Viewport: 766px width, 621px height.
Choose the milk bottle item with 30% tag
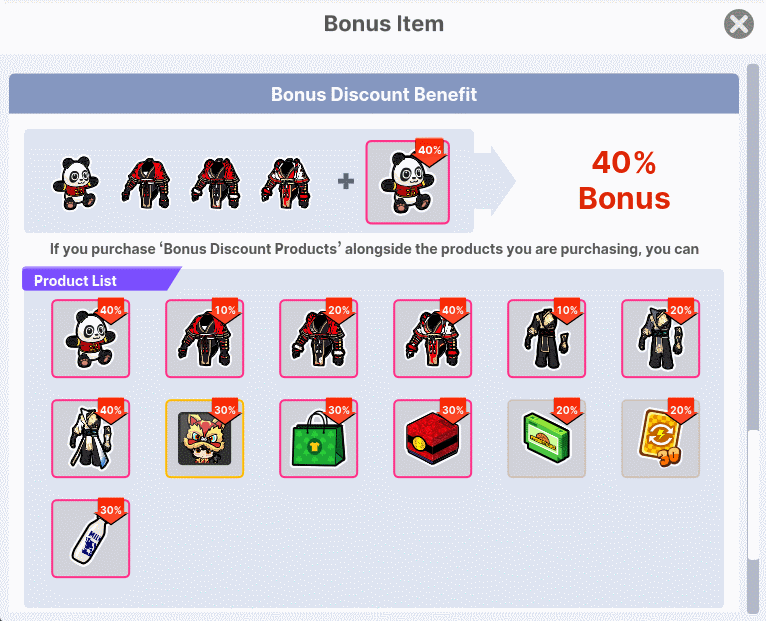[90, 538]
